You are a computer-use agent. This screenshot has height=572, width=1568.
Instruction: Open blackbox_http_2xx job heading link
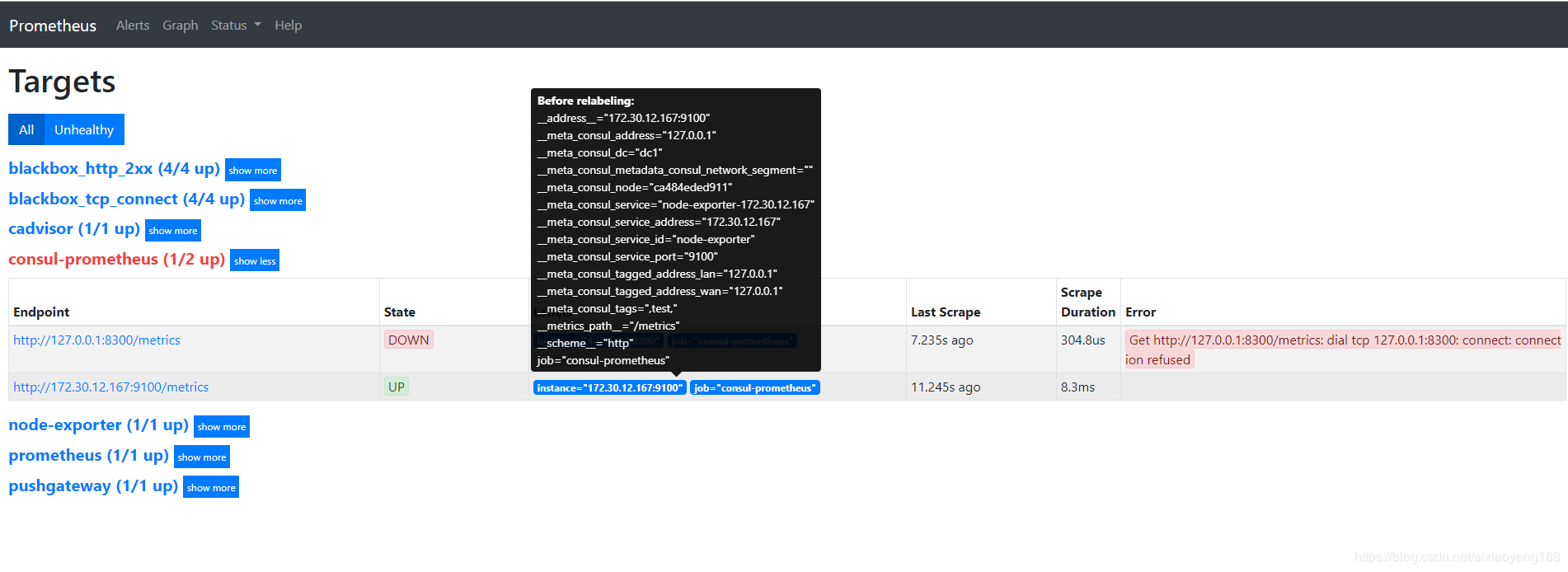[x=114, y=168]
